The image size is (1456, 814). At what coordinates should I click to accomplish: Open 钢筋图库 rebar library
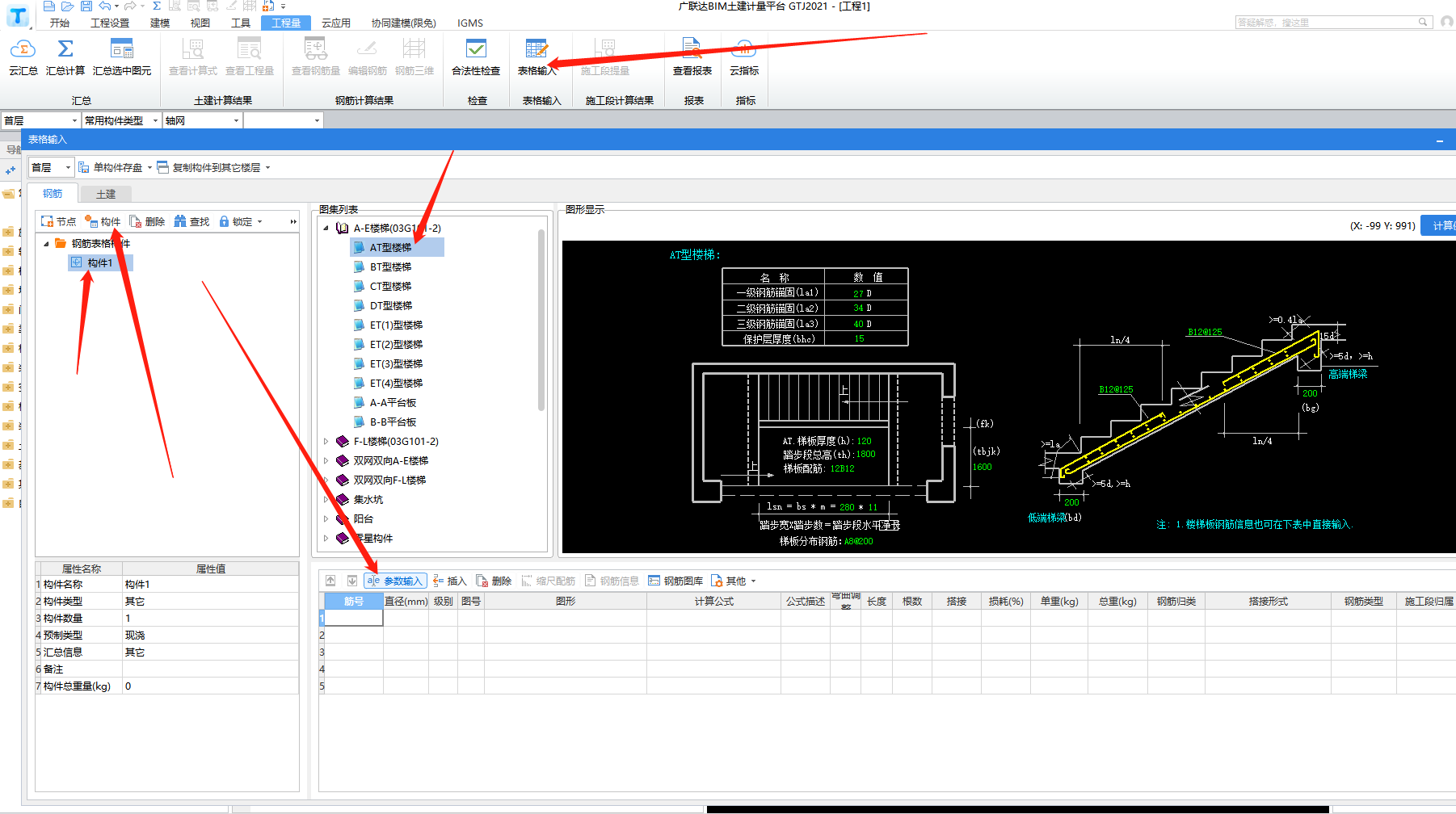675,581
